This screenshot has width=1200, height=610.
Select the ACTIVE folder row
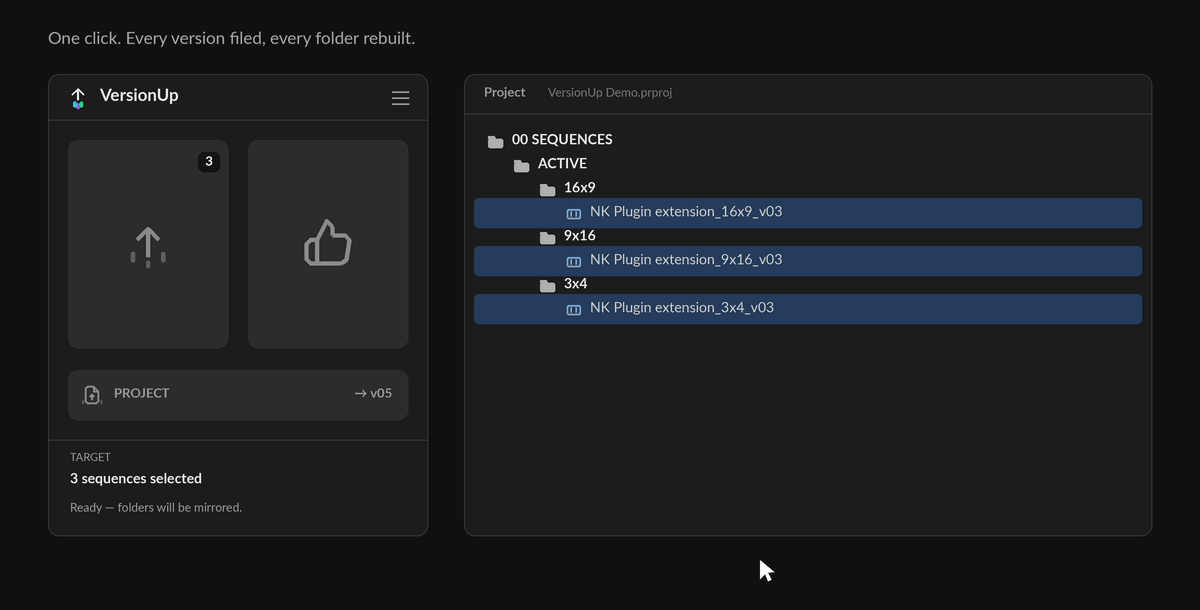click(x=808, y=164)
